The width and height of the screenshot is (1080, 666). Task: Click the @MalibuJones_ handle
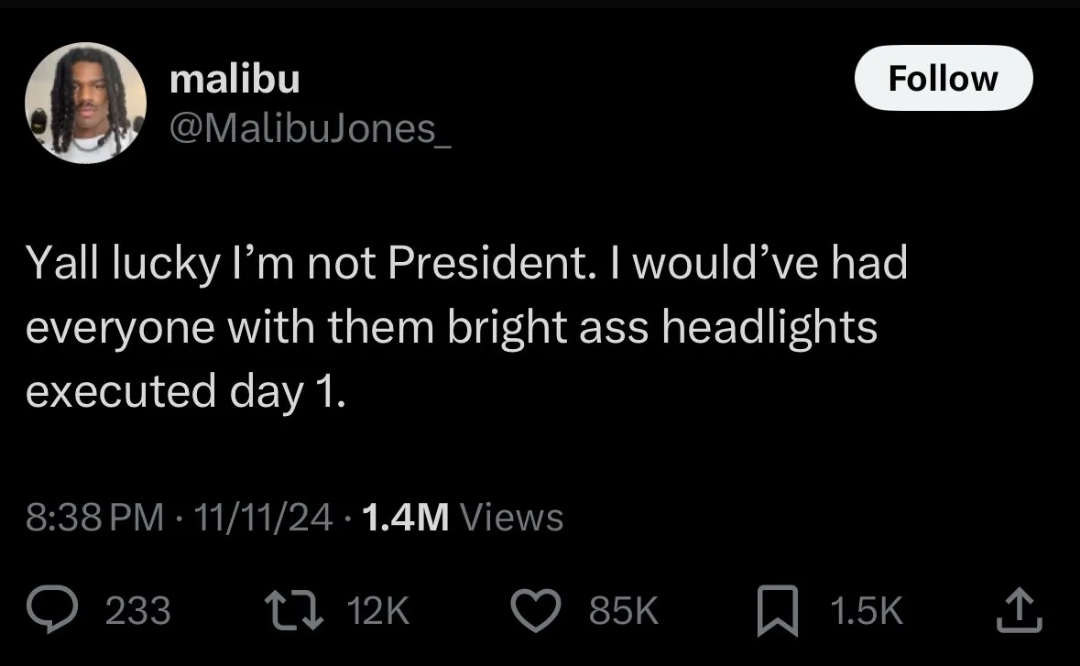[310, 129]
